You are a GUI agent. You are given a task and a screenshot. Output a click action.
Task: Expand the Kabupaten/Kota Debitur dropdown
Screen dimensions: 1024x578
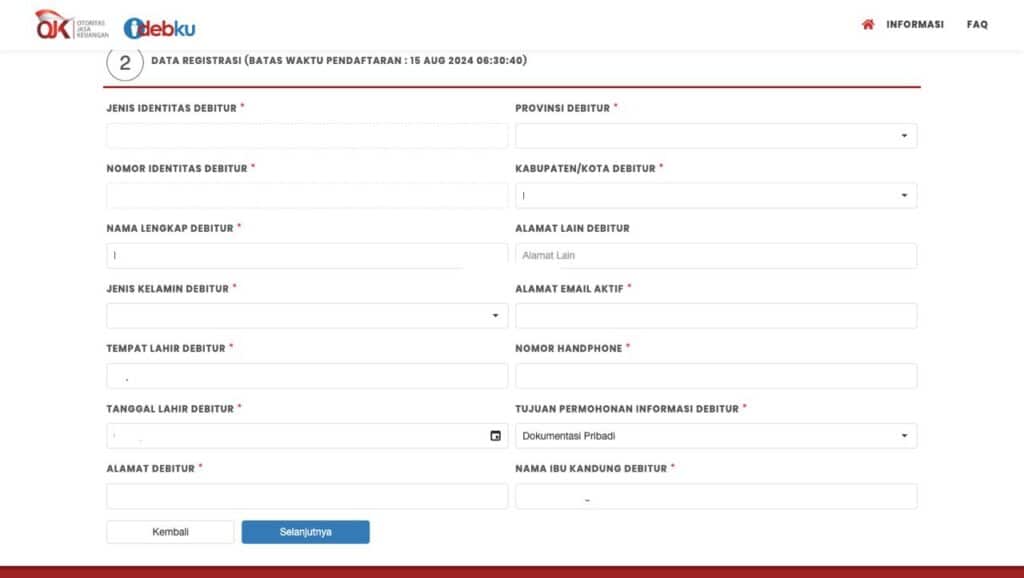tap(716, 195)
